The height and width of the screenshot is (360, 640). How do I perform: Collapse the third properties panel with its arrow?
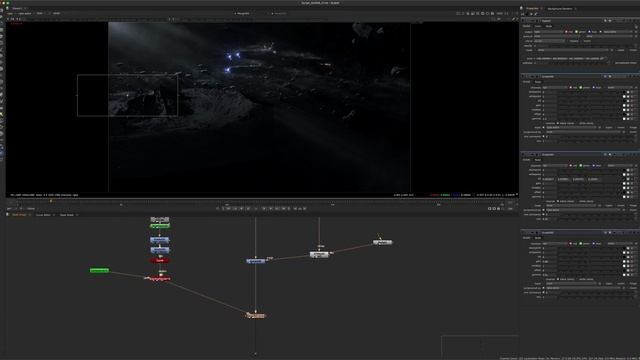click(x=524, y=155)
